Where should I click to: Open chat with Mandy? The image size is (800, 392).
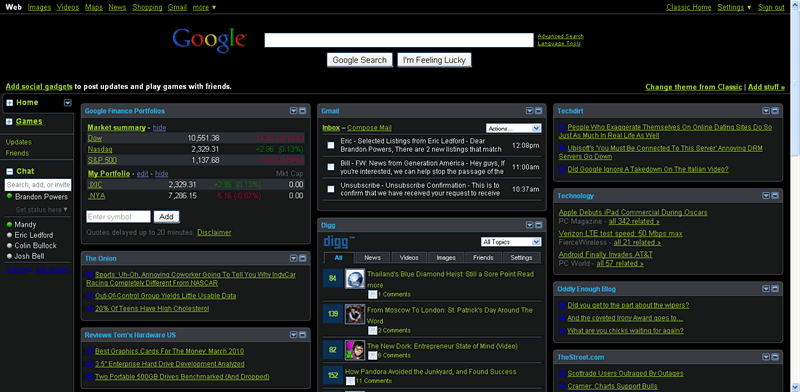pyautogui.click(x=26, y=225)
